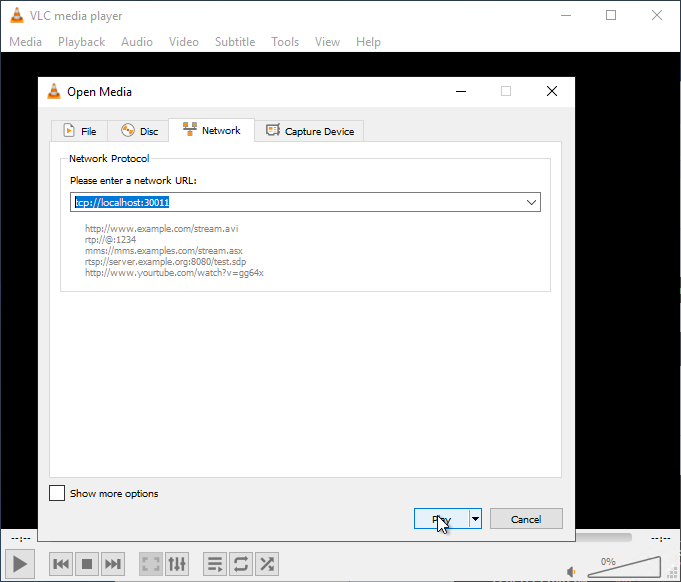Image resolution: width=681 pixels, height=582 pixels.
Task: Open the Help menu
Action: point(368,42)
